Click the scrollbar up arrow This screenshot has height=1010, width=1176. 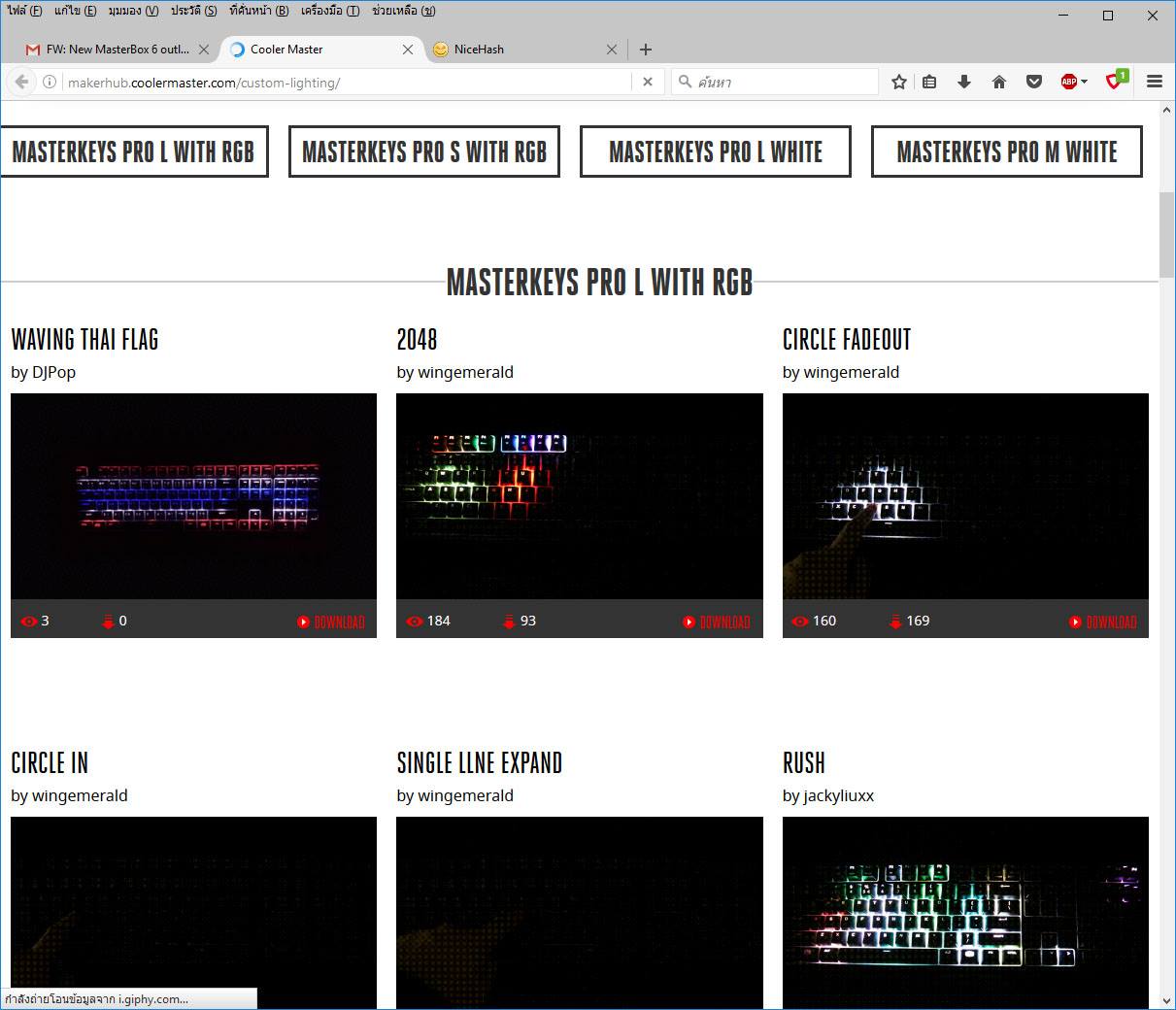tap(1166, 110)
